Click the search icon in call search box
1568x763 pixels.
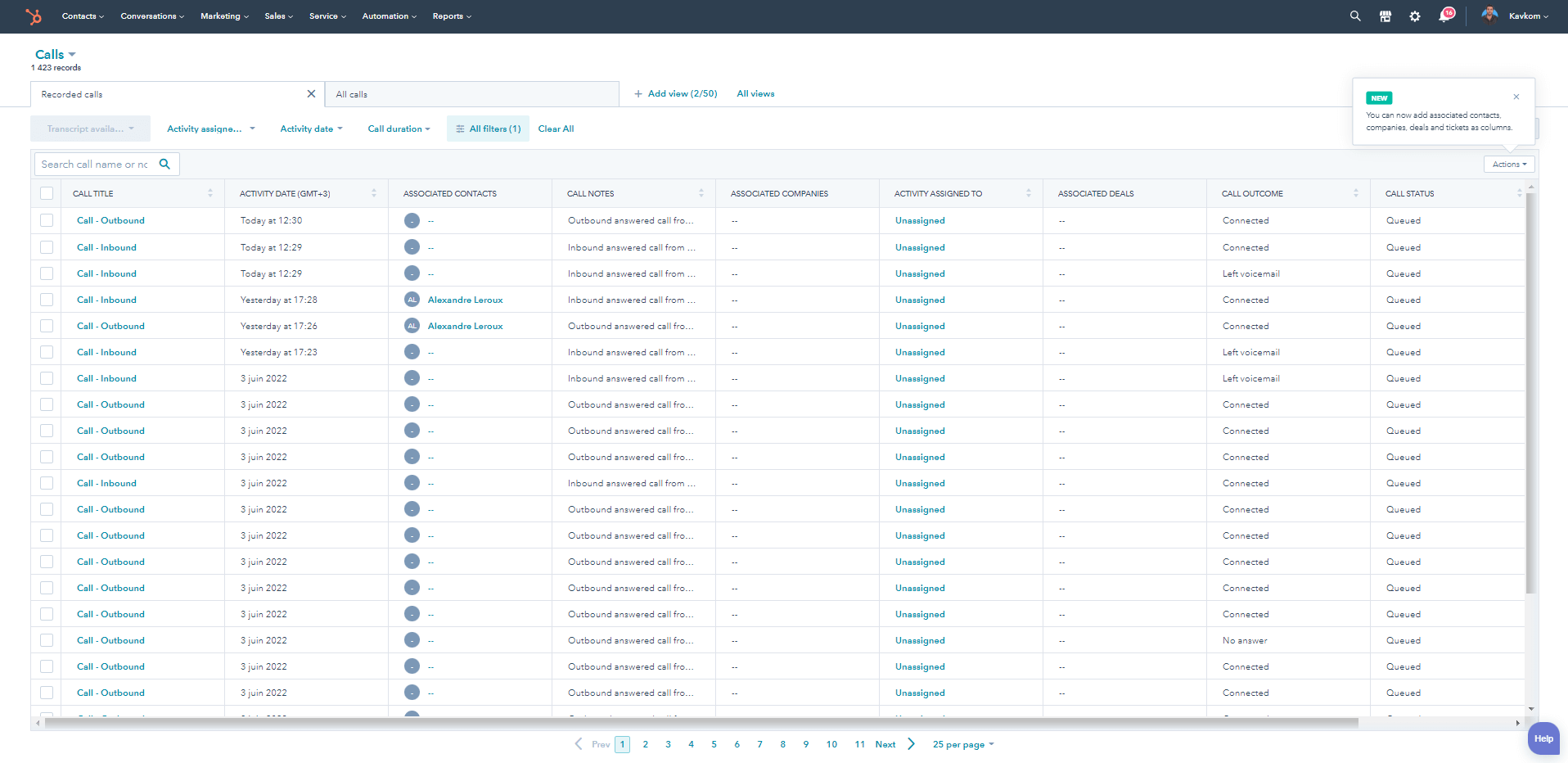tap(164, 165)
